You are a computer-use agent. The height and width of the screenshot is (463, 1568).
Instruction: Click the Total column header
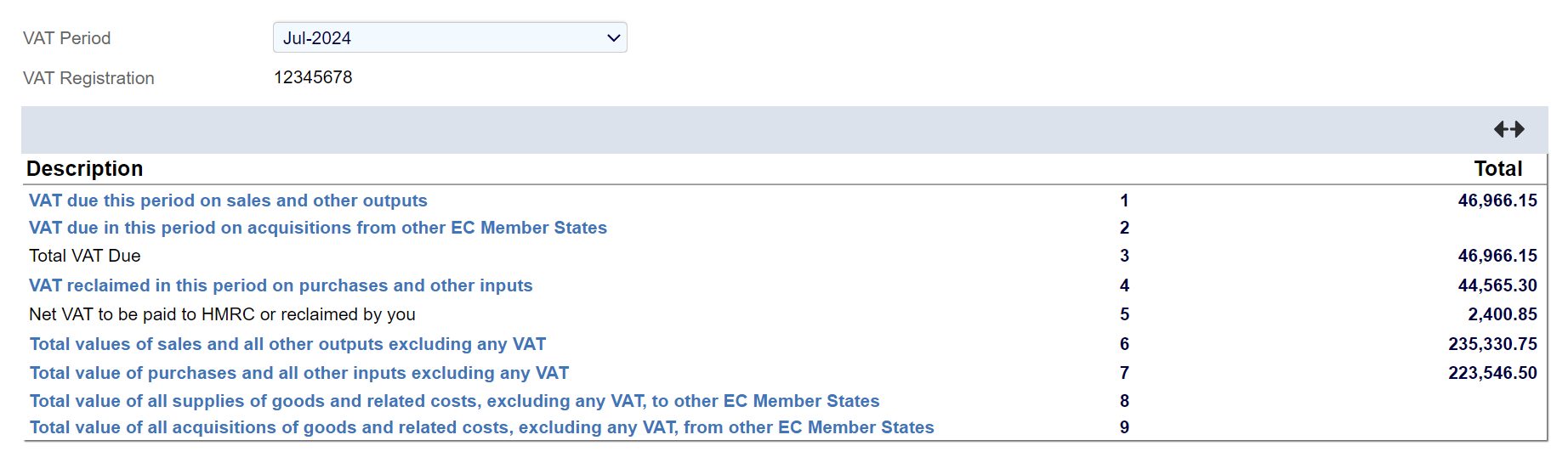(x=1497, y=168)
